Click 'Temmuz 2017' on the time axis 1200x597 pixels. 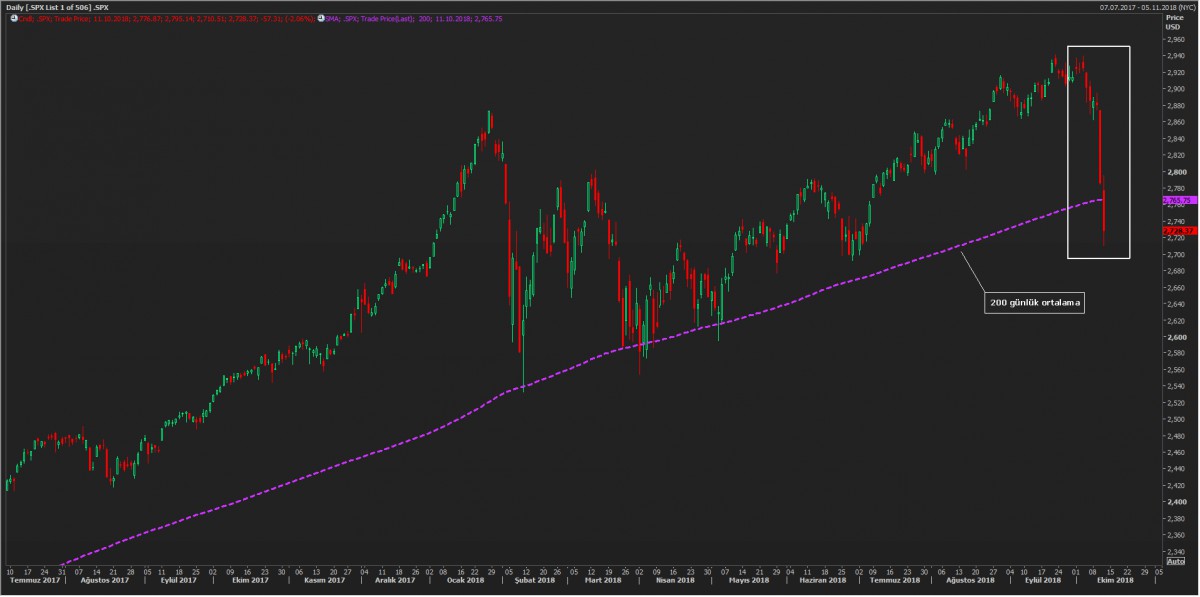point(33,580)
